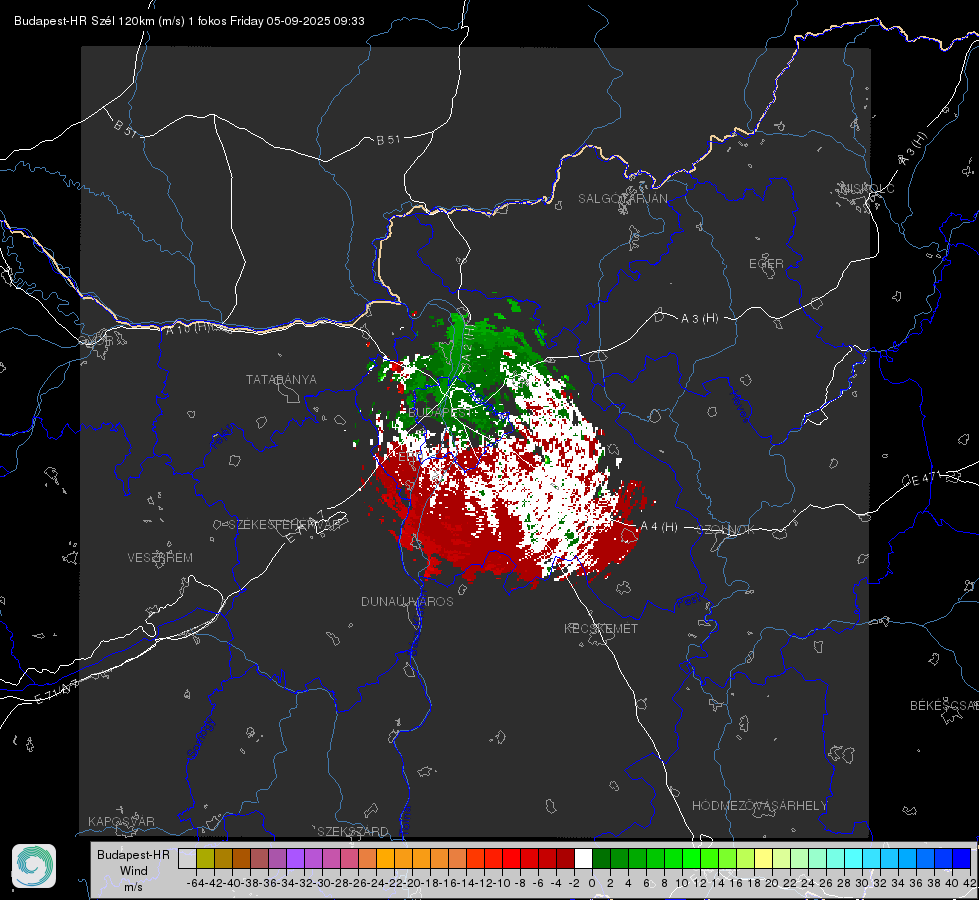Click the 'Somogy' county label in blue
The width and height of the screenshot is (979, 900).
[x=201, y=738]
